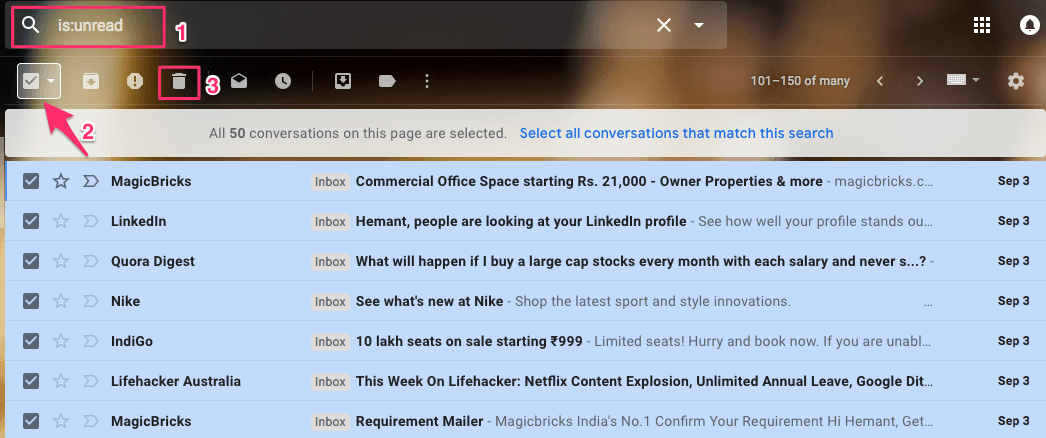Open the select dropdown arrow beside checkbox
The image size is (1046, 438).
coord(51,81)
